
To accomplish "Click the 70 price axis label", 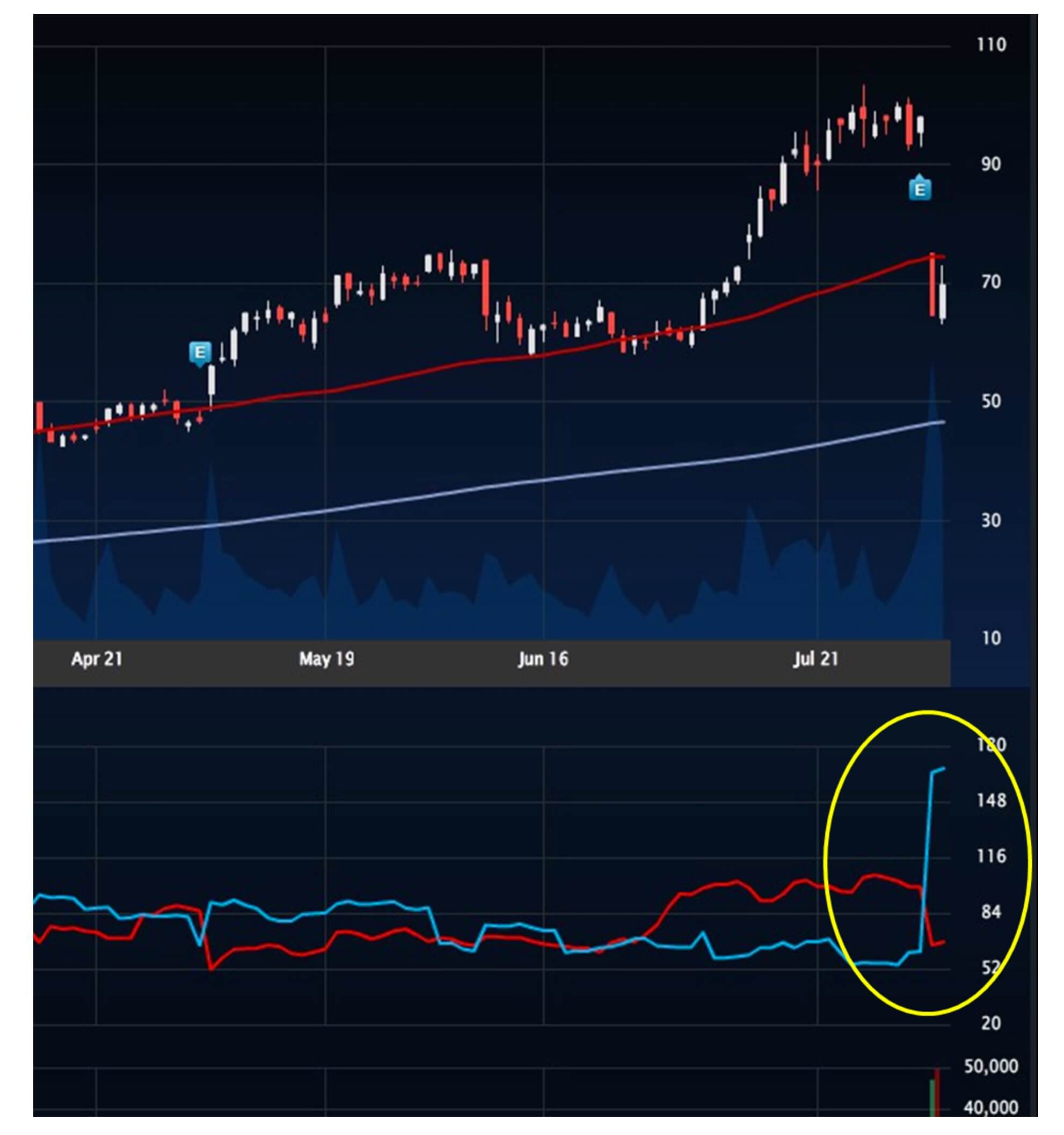I will click(991, 282).
